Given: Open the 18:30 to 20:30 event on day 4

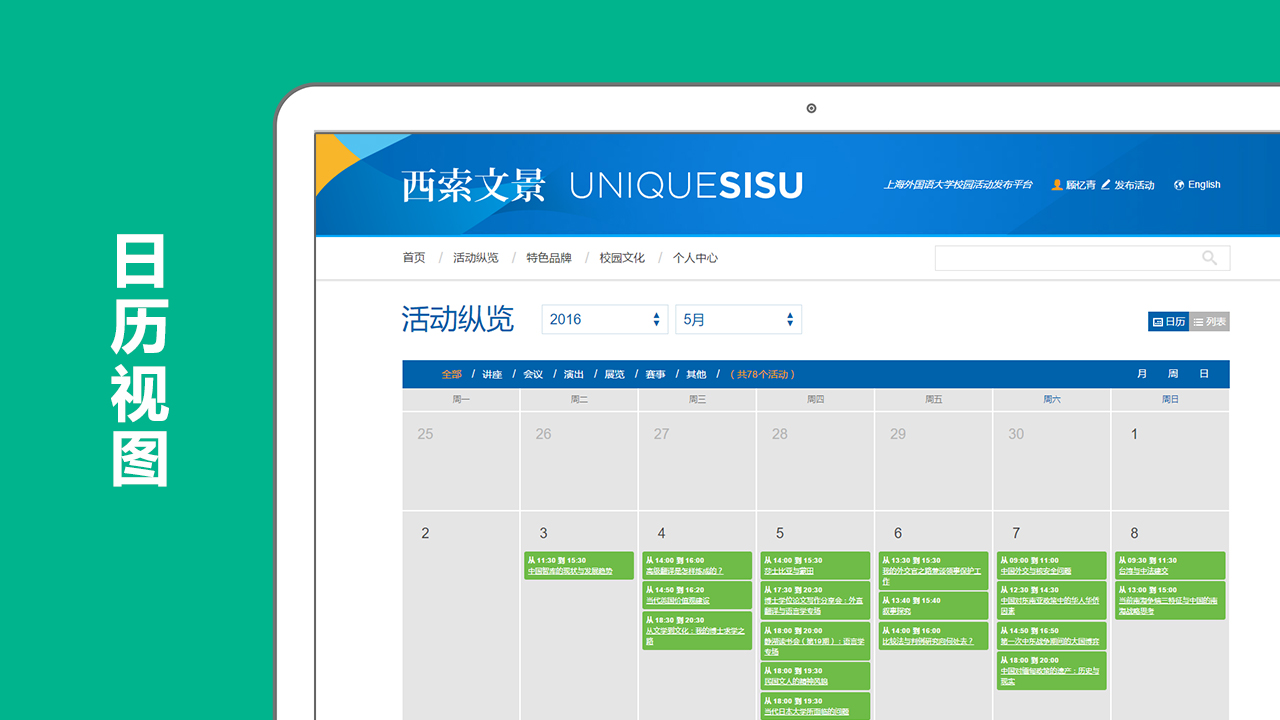Looking at the screenshot, I should click(697, 631).
